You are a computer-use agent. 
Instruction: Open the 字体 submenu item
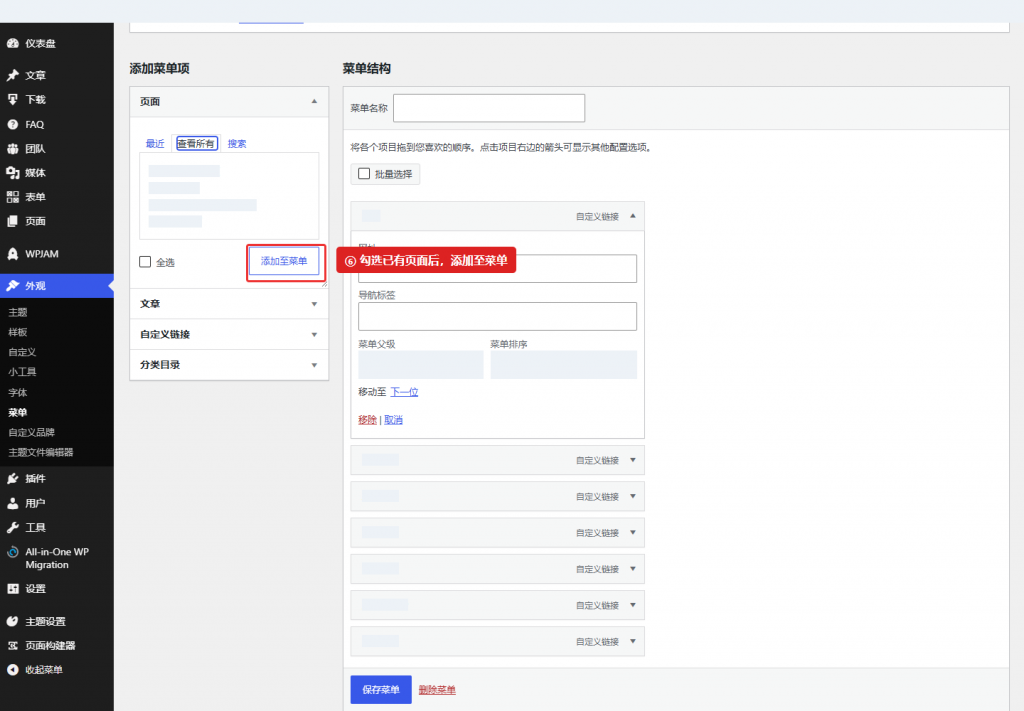[x=18, y=392]
